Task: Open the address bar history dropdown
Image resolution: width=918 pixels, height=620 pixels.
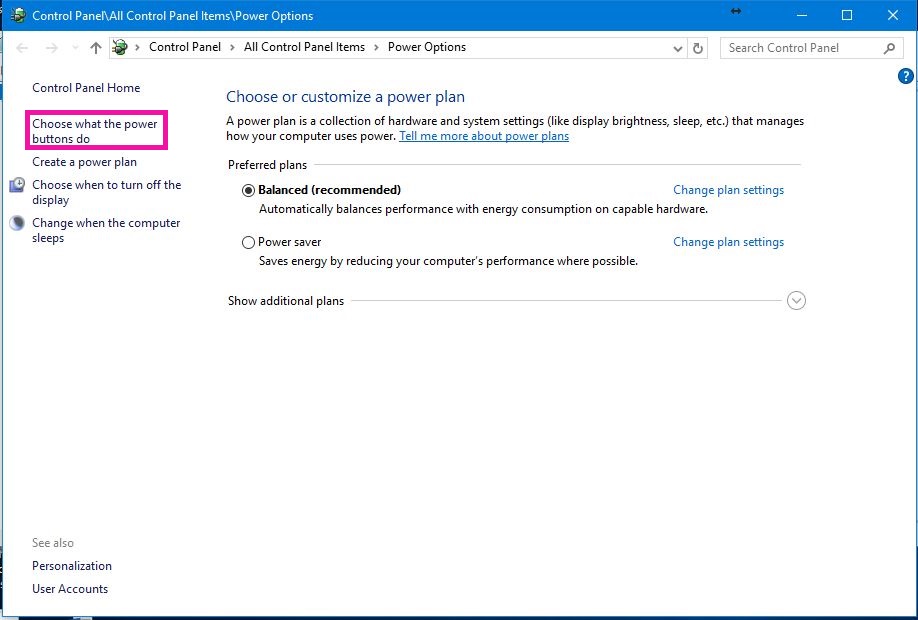Action: pyautogui.click(x=678, y=48)
